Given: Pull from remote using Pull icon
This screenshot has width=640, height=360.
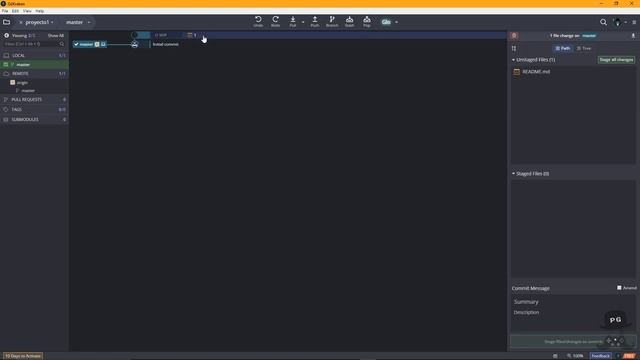Looking at the screenshot, I should pos(293,21).
